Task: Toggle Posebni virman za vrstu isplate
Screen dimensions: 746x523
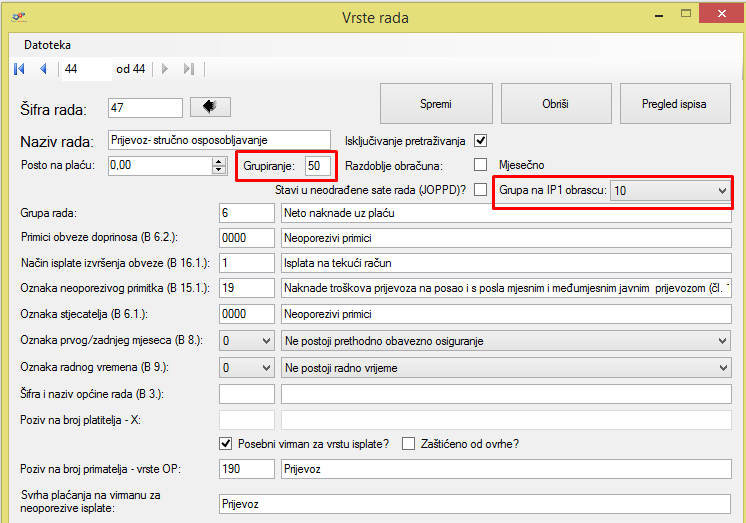Action: pyautogui.click(x=225, y=443)
